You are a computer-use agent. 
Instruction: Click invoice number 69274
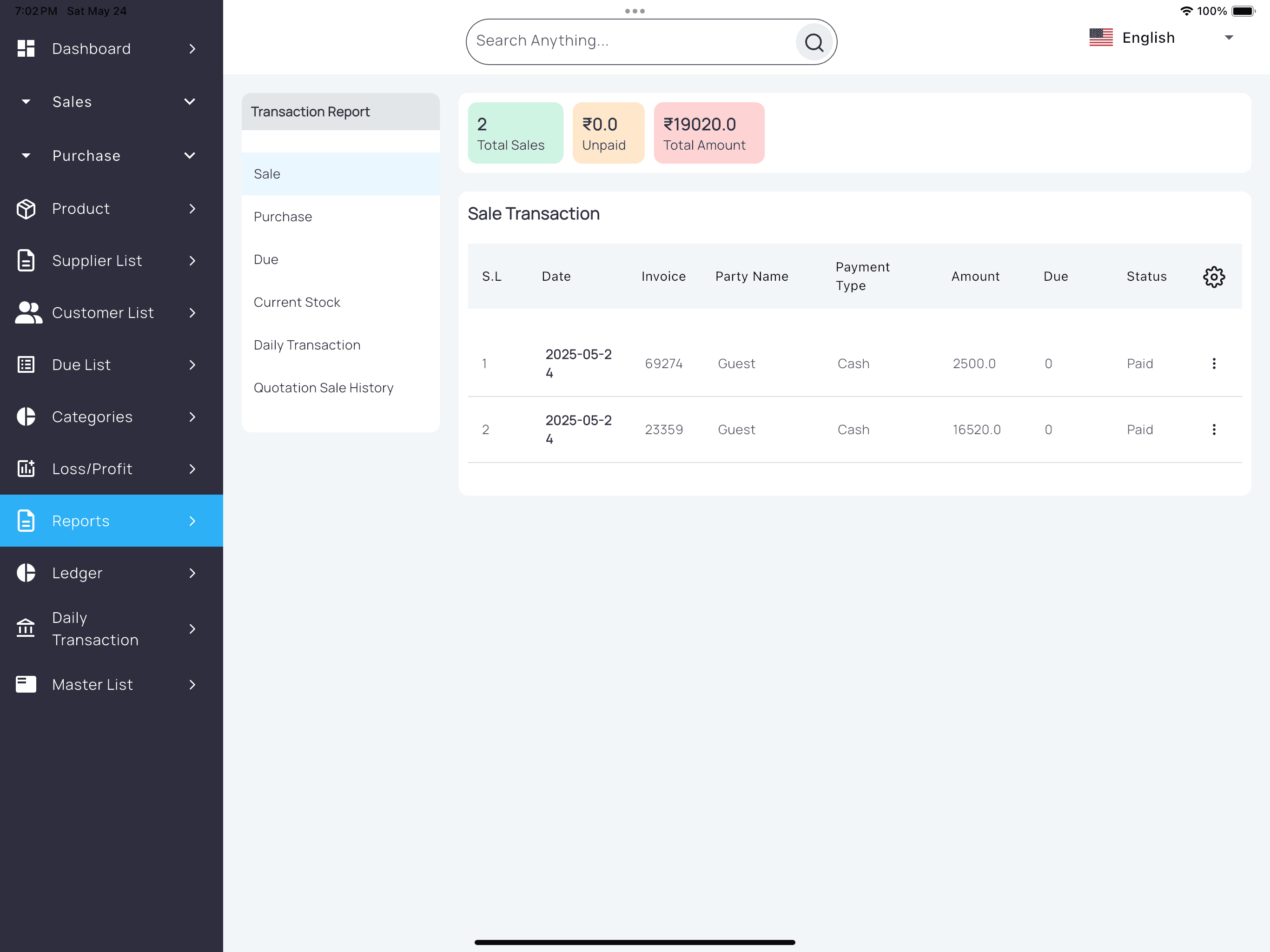(x=664, y=364)
